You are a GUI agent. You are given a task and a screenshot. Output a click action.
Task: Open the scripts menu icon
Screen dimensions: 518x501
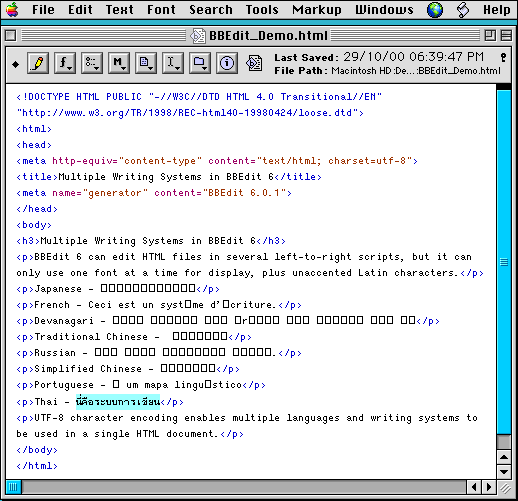pos(463,10)
